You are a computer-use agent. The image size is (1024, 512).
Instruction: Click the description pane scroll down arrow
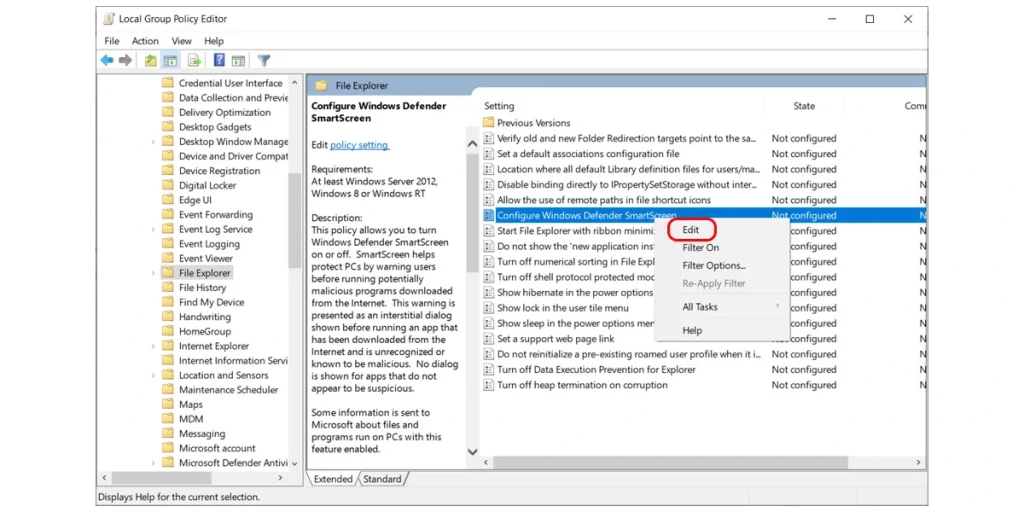click(x=472, y=452)
